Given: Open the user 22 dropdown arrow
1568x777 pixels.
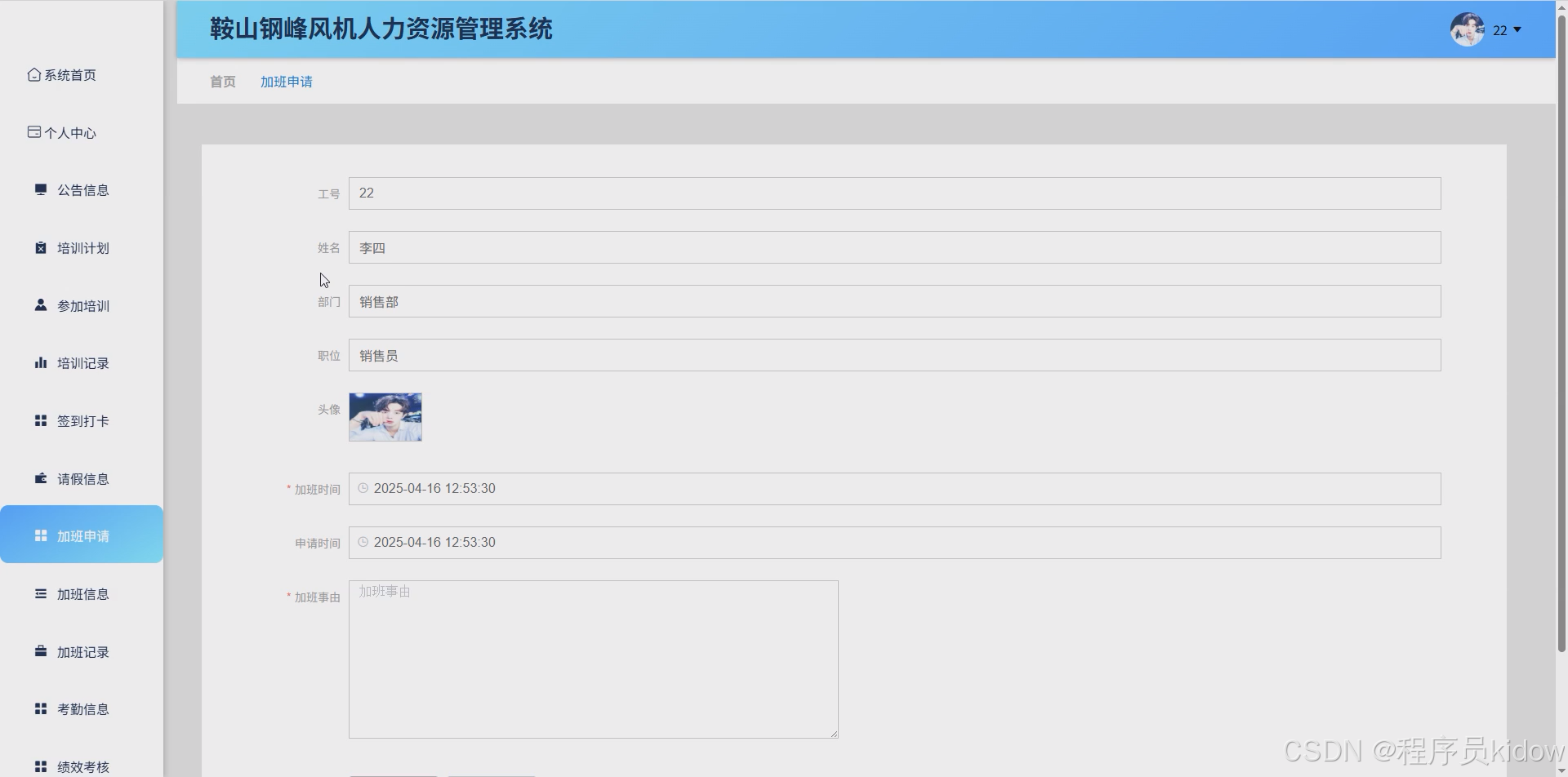Looking at the screenshot, I should [1517, 29].
